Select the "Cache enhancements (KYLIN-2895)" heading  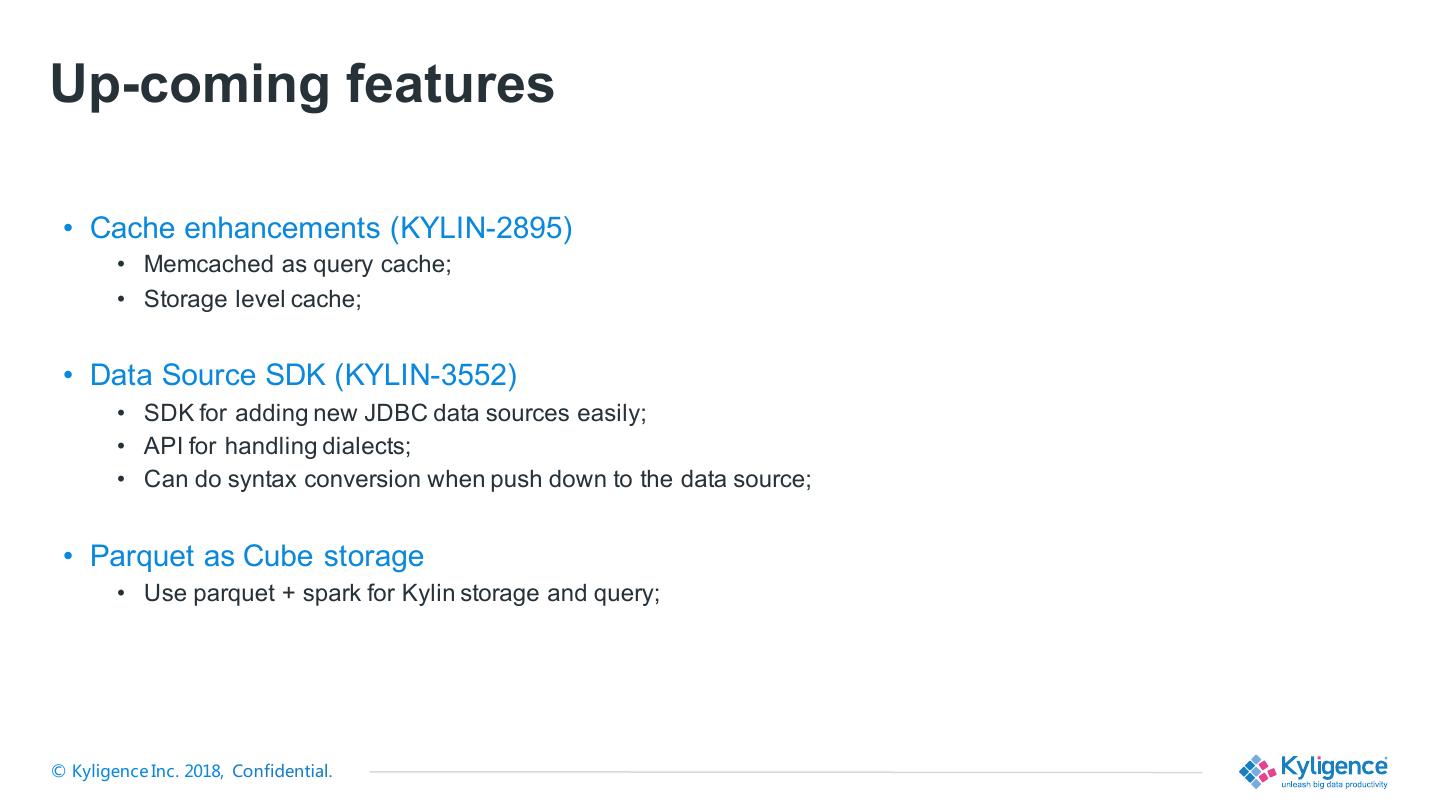coord(331,228)
